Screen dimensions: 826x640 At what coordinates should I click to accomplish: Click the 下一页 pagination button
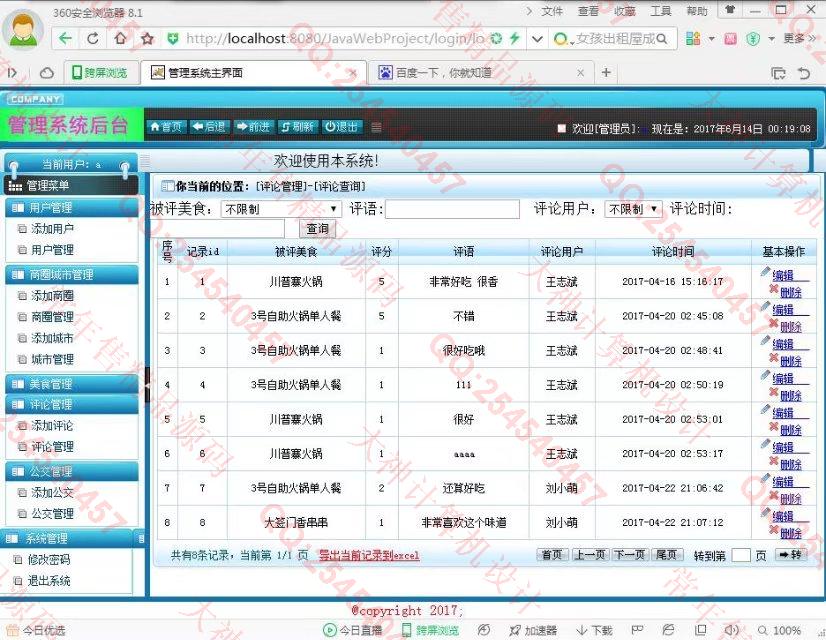click(630, 555)
